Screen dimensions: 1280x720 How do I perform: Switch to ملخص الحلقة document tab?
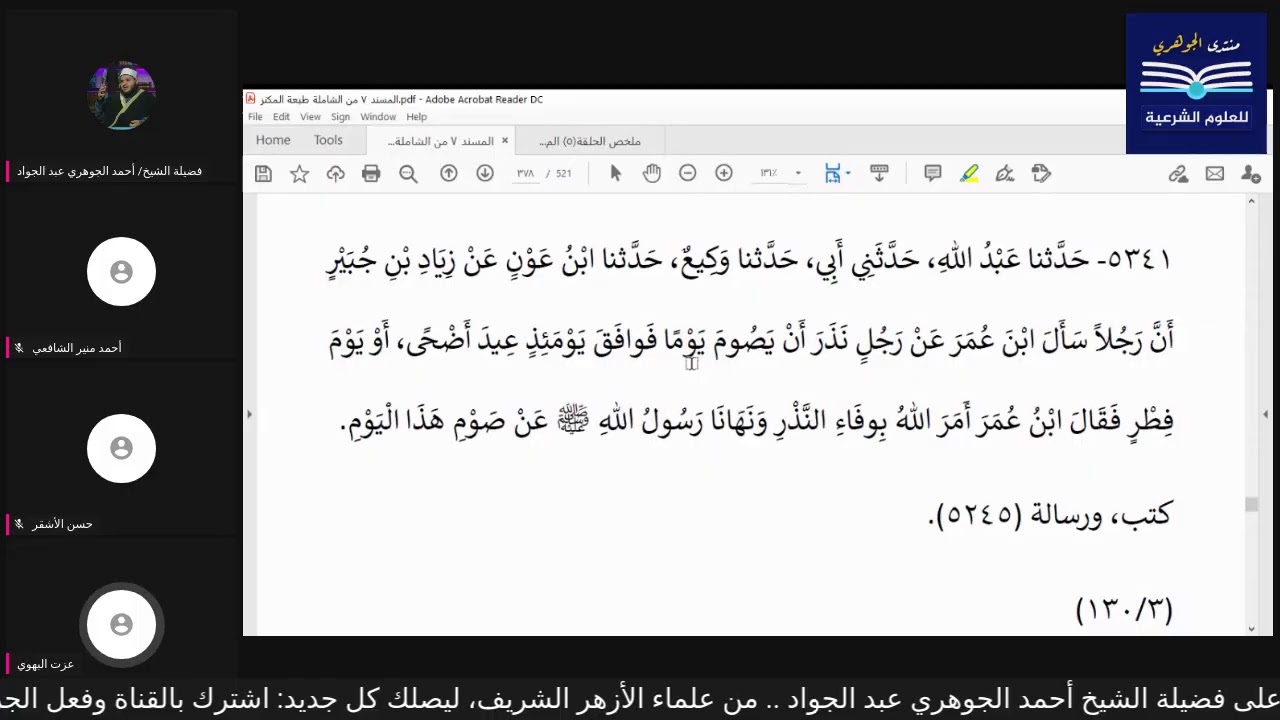point(590,141)
